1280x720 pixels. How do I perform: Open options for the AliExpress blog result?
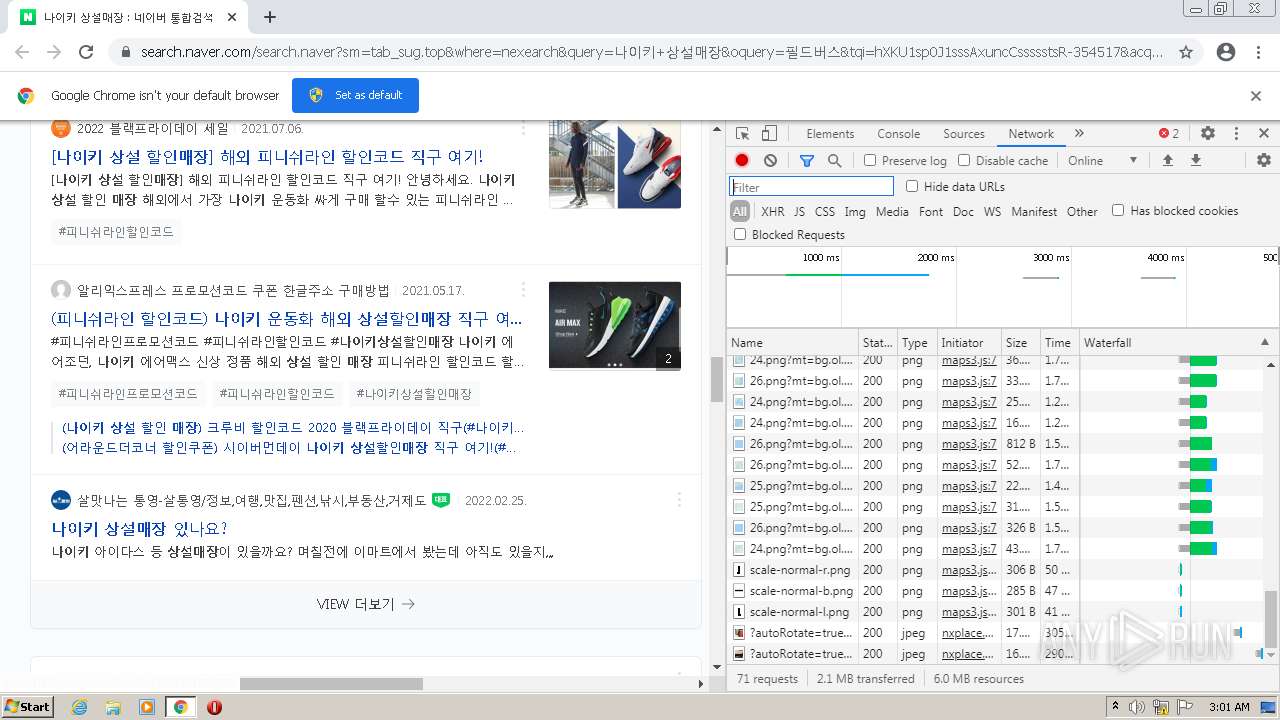523,290
